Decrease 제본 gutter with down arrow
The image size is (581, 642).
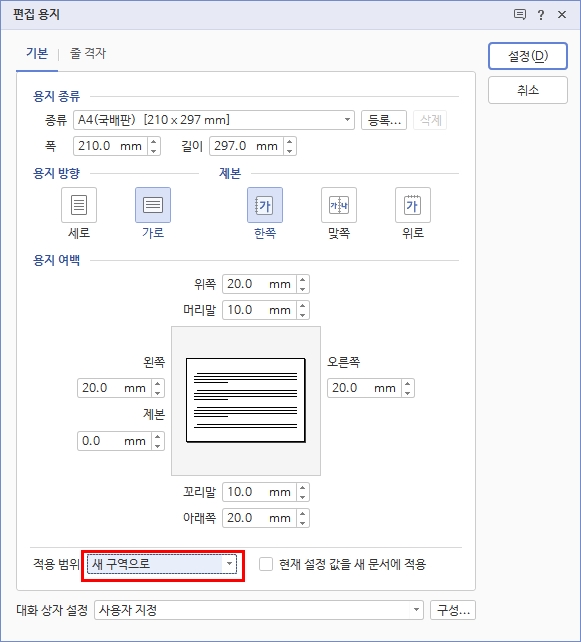point(158,445)
